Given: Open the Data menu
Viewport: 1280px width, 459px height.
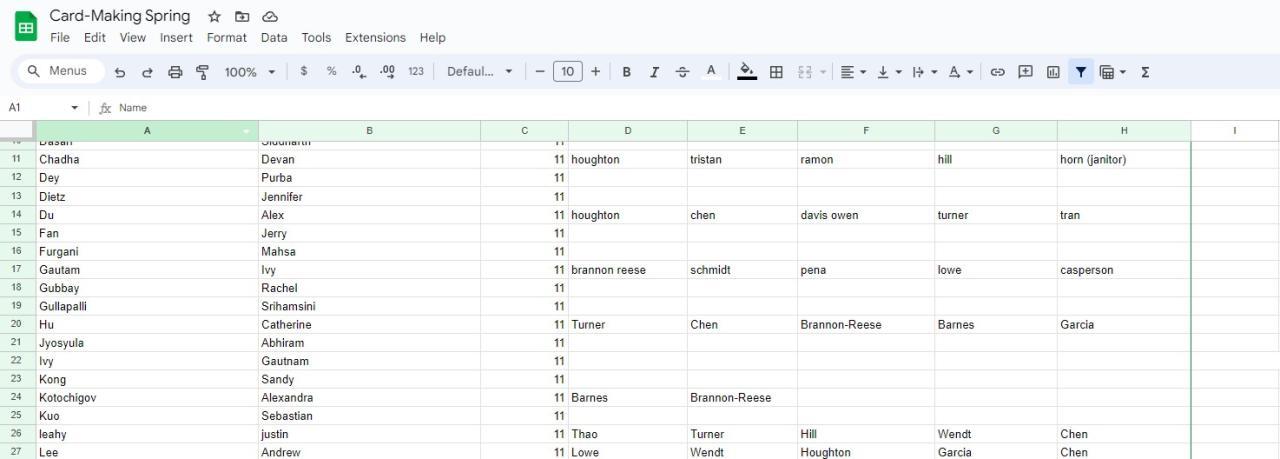Looking at the screenshot, I should tap(274, 37).
